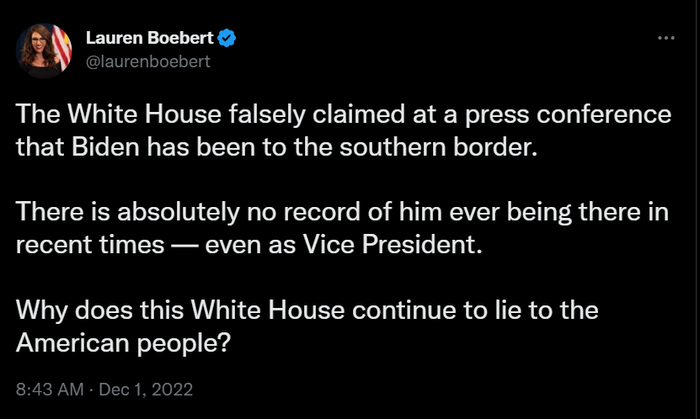Viewport: 700px width, 419px height.
Task: Click the 8:43 AM timestamp
Action: (x=46, y=388)
